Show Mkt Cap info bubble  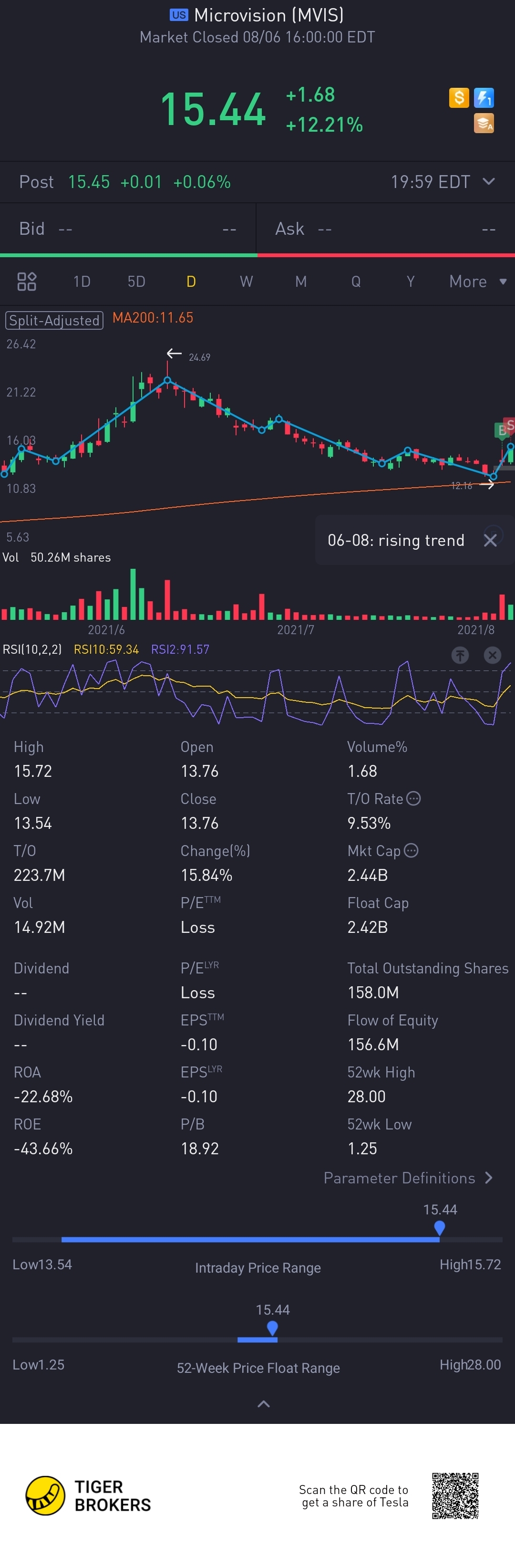[x=411, y=850]
